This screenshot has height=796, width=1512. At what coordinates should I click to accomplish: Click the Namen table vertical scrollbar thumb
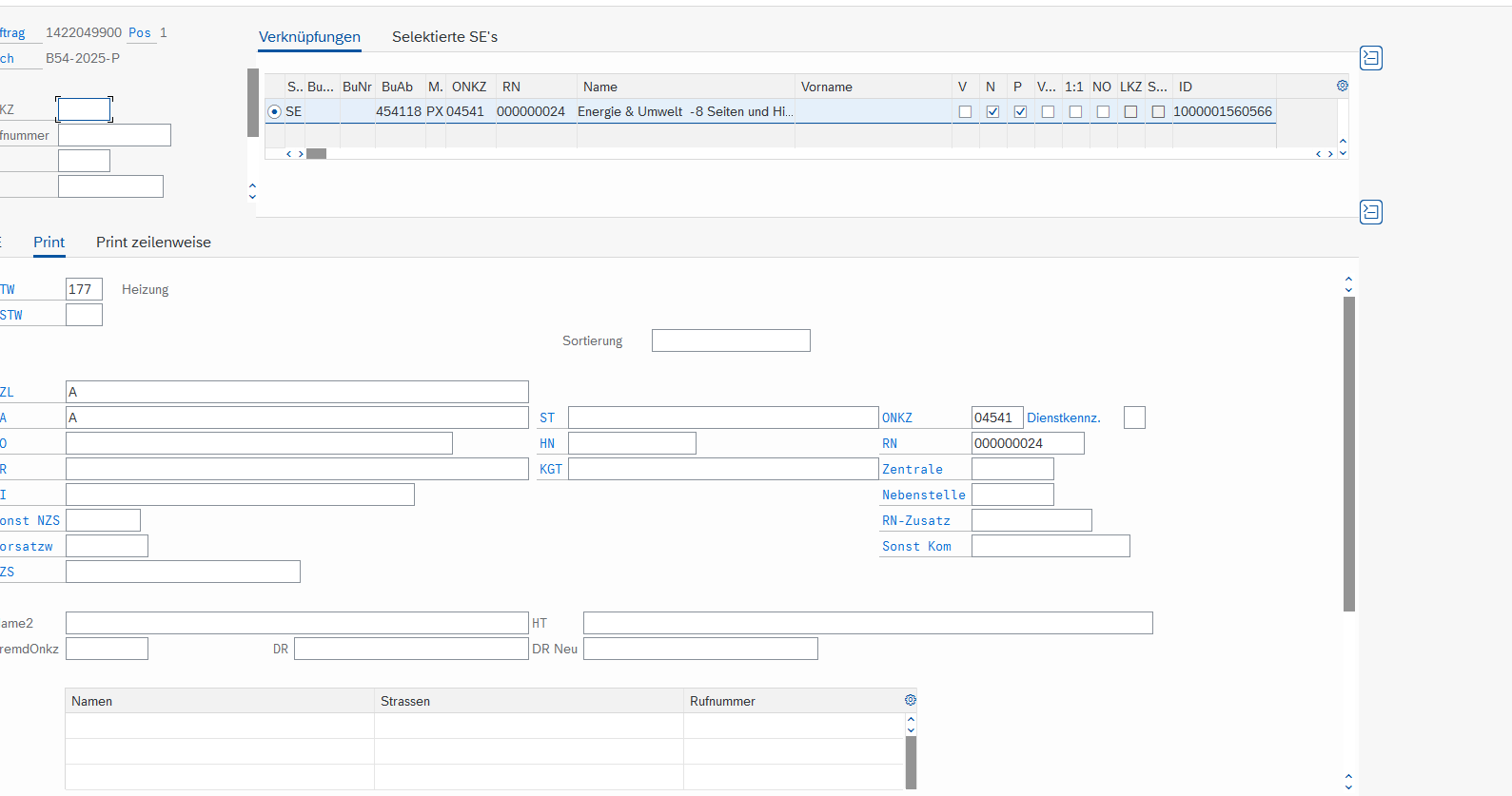(911, 762)
